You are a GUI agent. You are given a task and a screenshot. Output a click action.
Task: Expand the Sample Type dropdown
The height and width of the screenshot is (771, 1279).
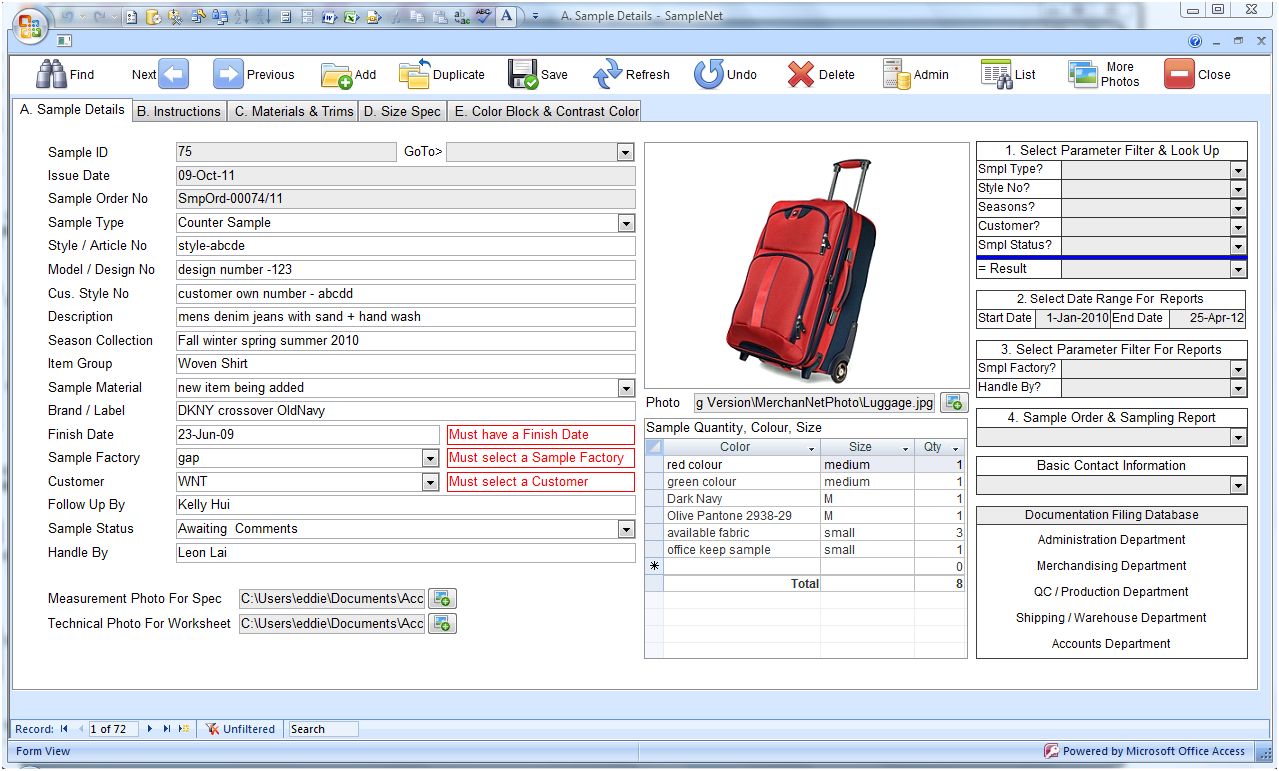[x=626, y=223]
